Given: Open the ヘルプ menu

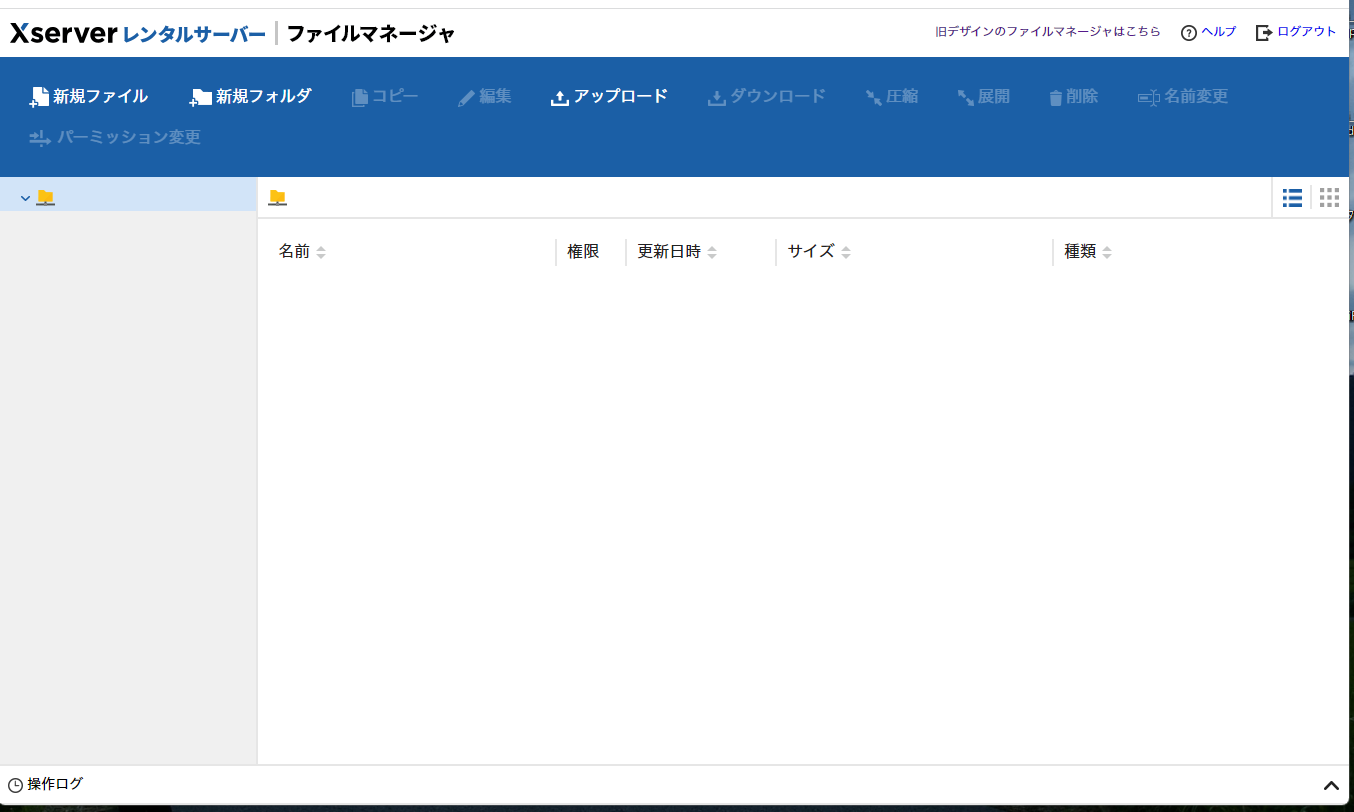Looking at the screenshot, I should [x=1208, y=31].
